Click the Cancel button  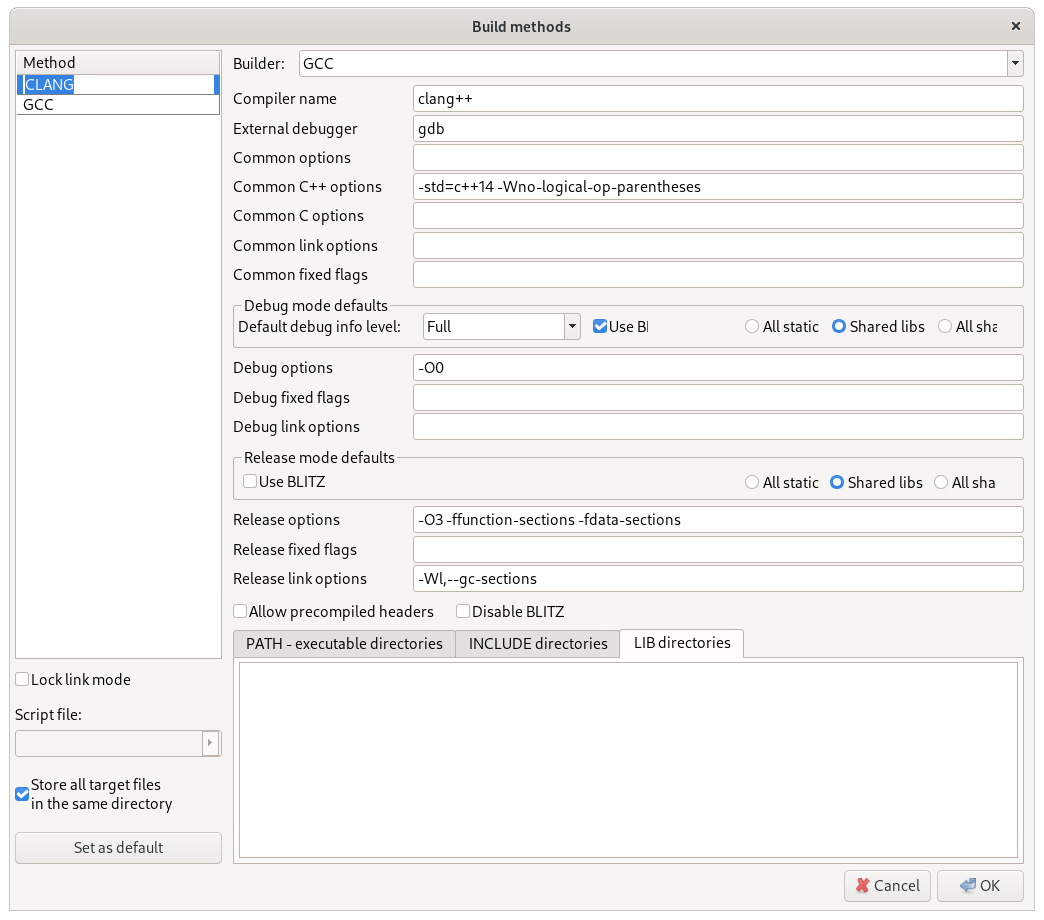click(887, 885)
